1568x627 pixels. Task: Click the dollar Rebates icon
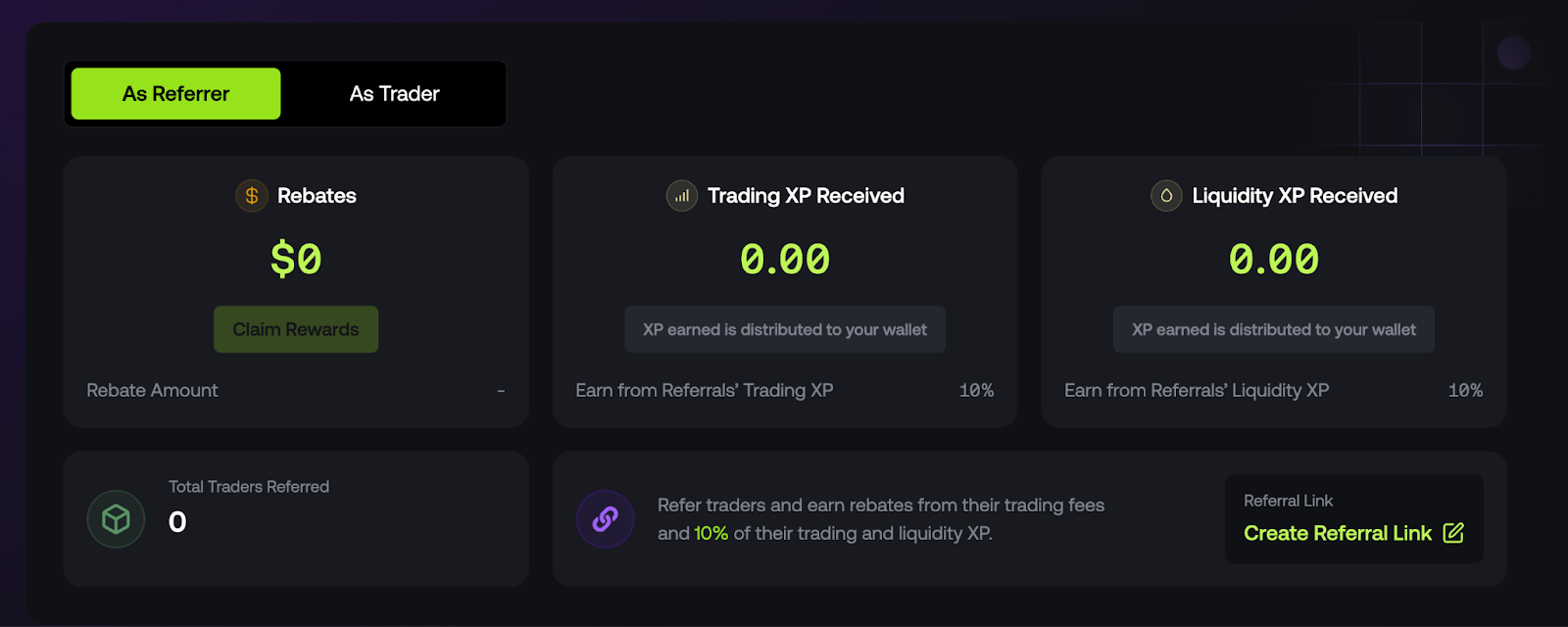(x=251, y=196)
